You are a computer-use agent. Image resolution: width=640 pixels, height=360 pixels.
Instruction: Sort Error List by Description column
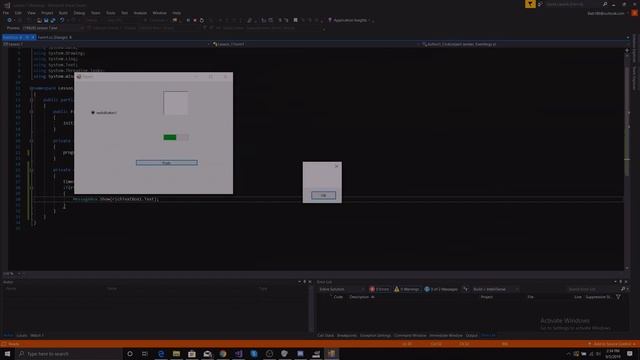tap(359, 297)
